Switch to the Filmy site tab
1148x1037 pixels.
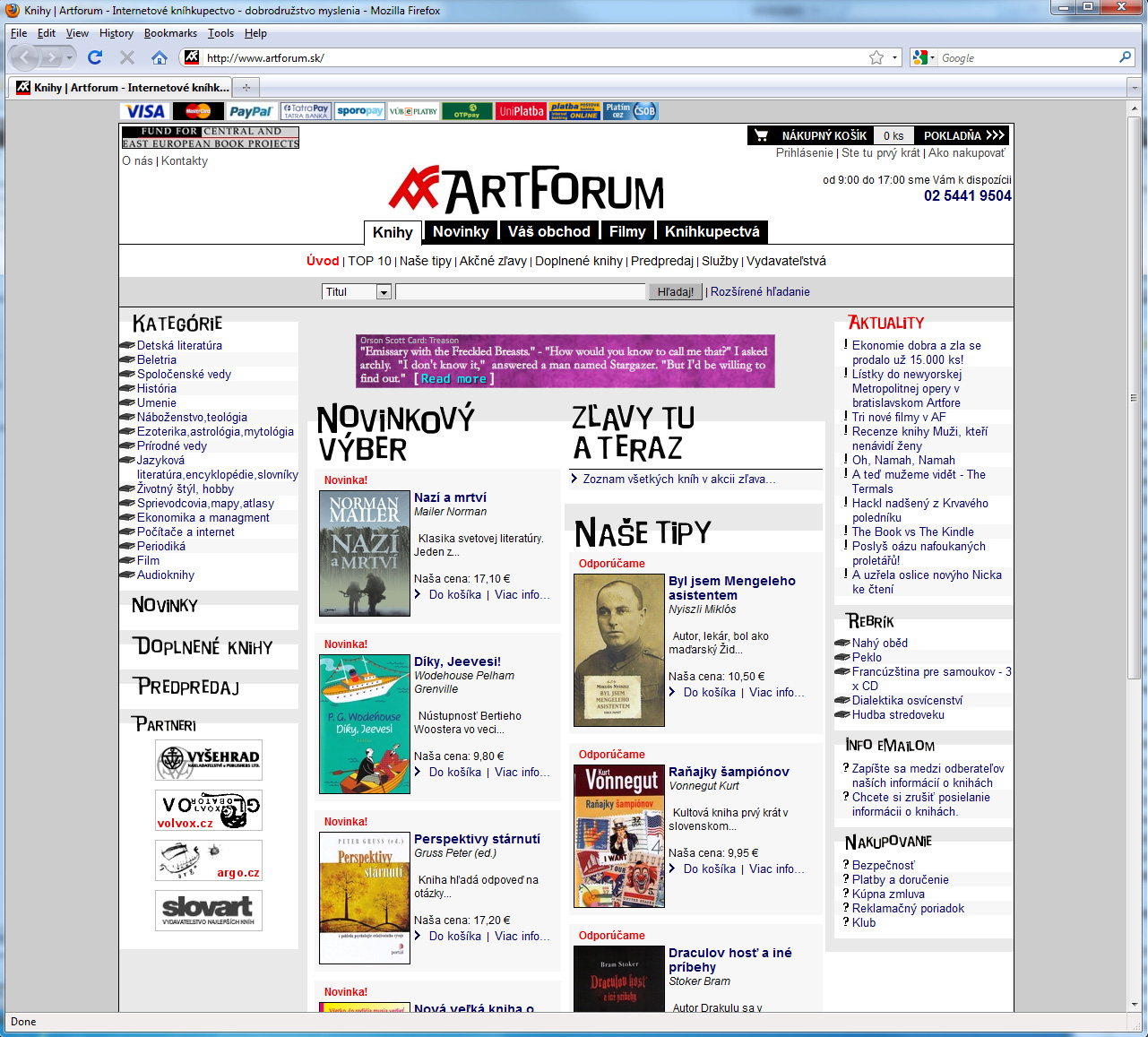(x=627, y=231)
